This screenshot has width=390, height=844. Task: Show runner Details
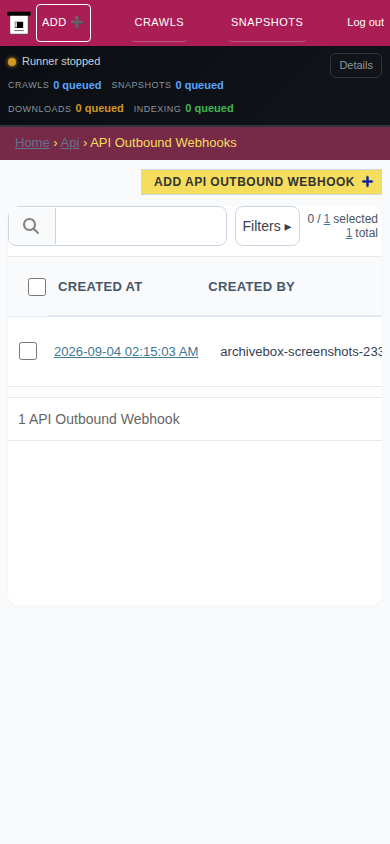(x=356, y=65)
